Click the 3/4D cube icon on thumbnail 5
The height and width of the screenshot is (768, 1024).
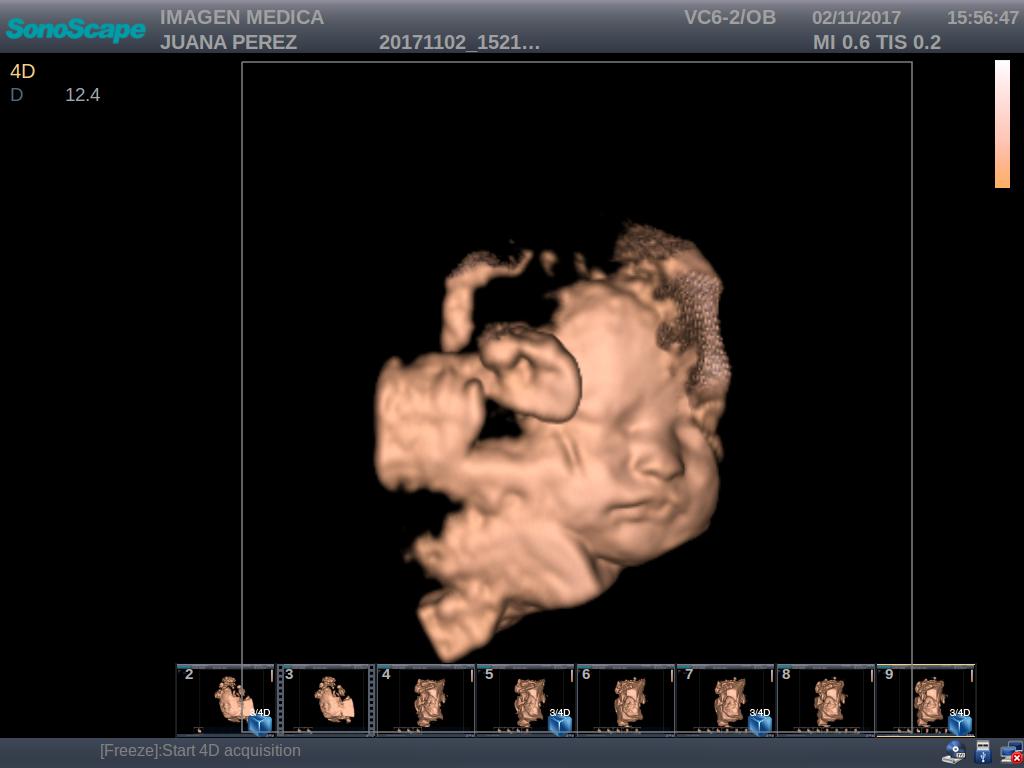click(559, 722)
